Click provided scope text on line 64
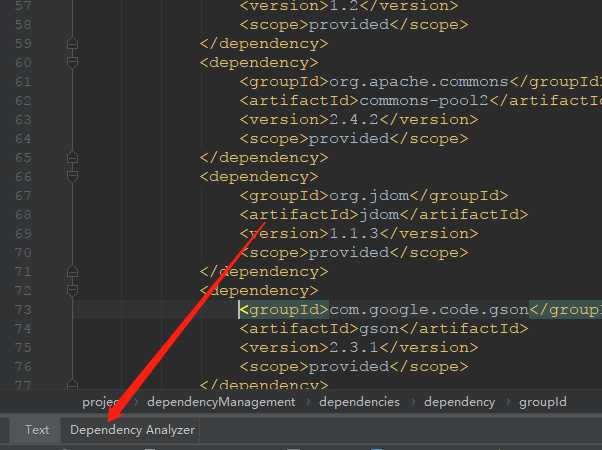 349,139
